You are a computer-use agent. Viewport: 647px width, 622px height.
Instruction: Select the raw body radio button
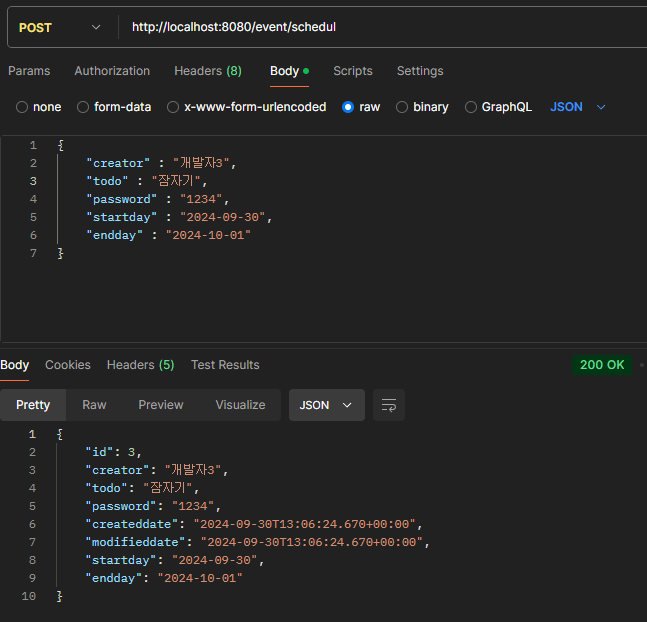coord(348,107)
